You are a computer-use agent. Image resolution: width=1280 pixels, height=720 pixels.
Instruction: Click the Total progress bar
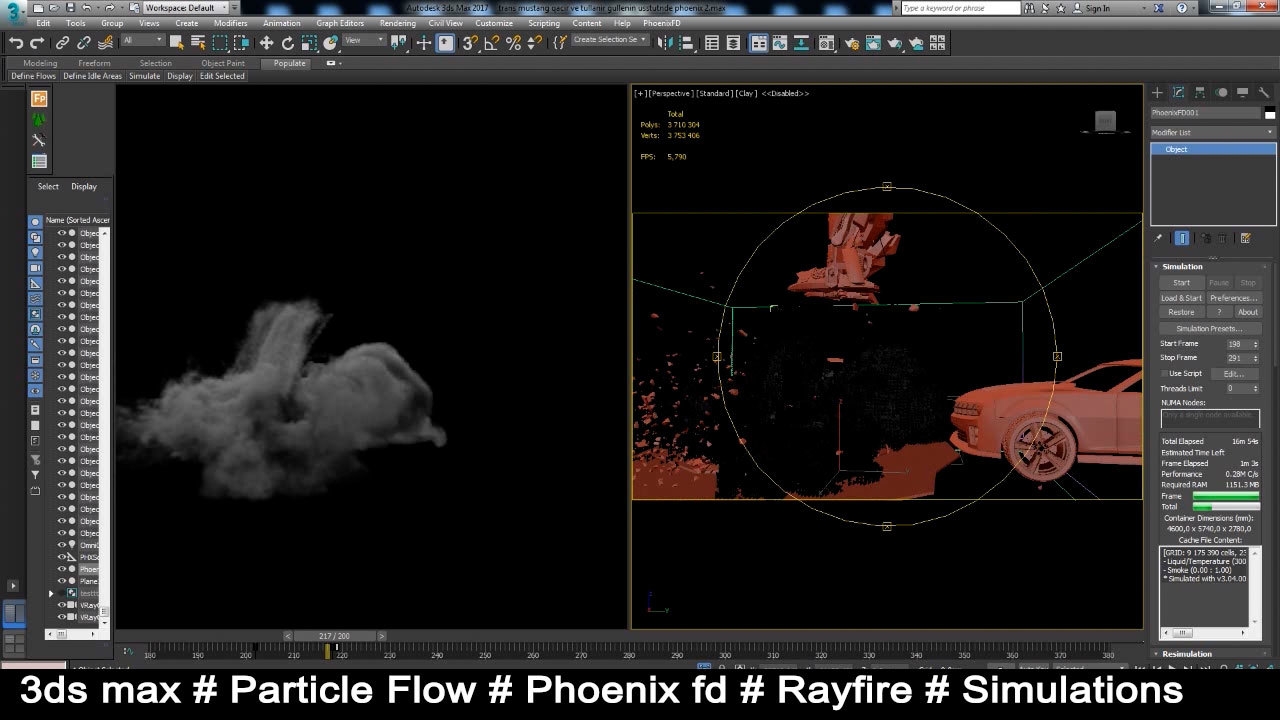click(1226, 507)
